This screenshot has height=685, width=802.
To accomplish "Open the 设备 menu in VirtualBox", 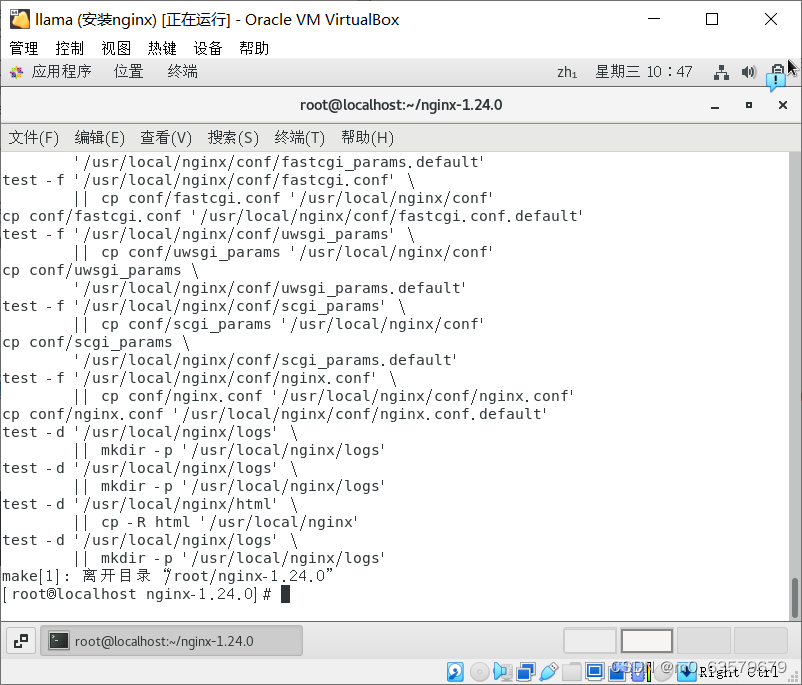I will click(x=207, y=47).
